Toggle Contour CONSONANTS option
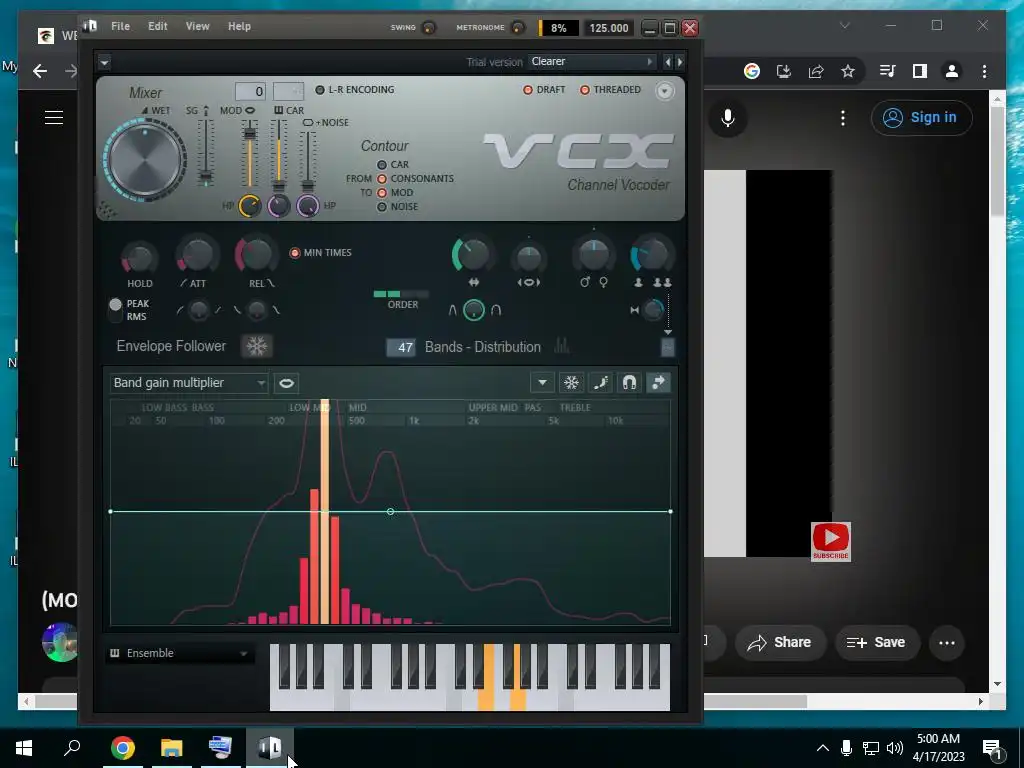 (415, 178)
